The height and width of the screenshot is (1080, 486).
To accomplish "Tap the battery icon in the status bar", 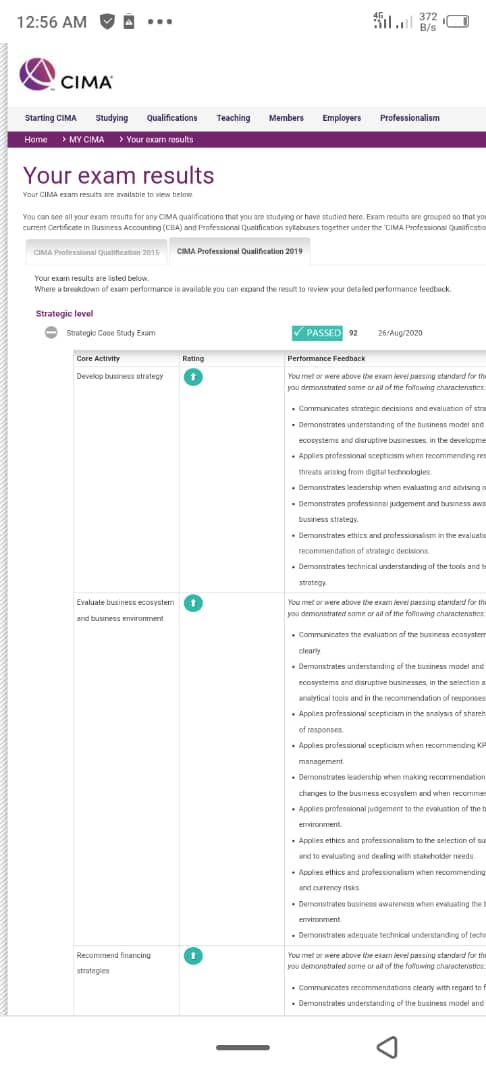I will click(458, 21).
